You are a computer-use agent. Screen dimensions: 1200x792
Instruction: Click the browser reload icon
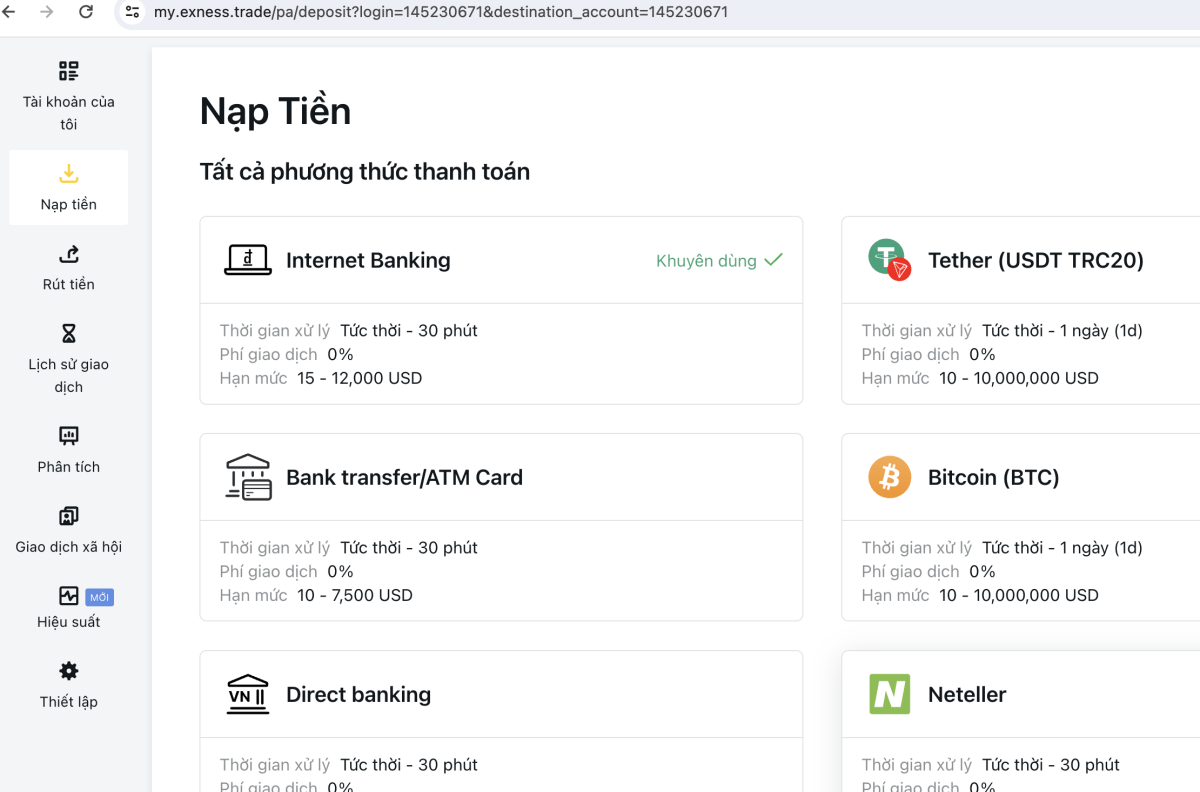tap(86, 12)
